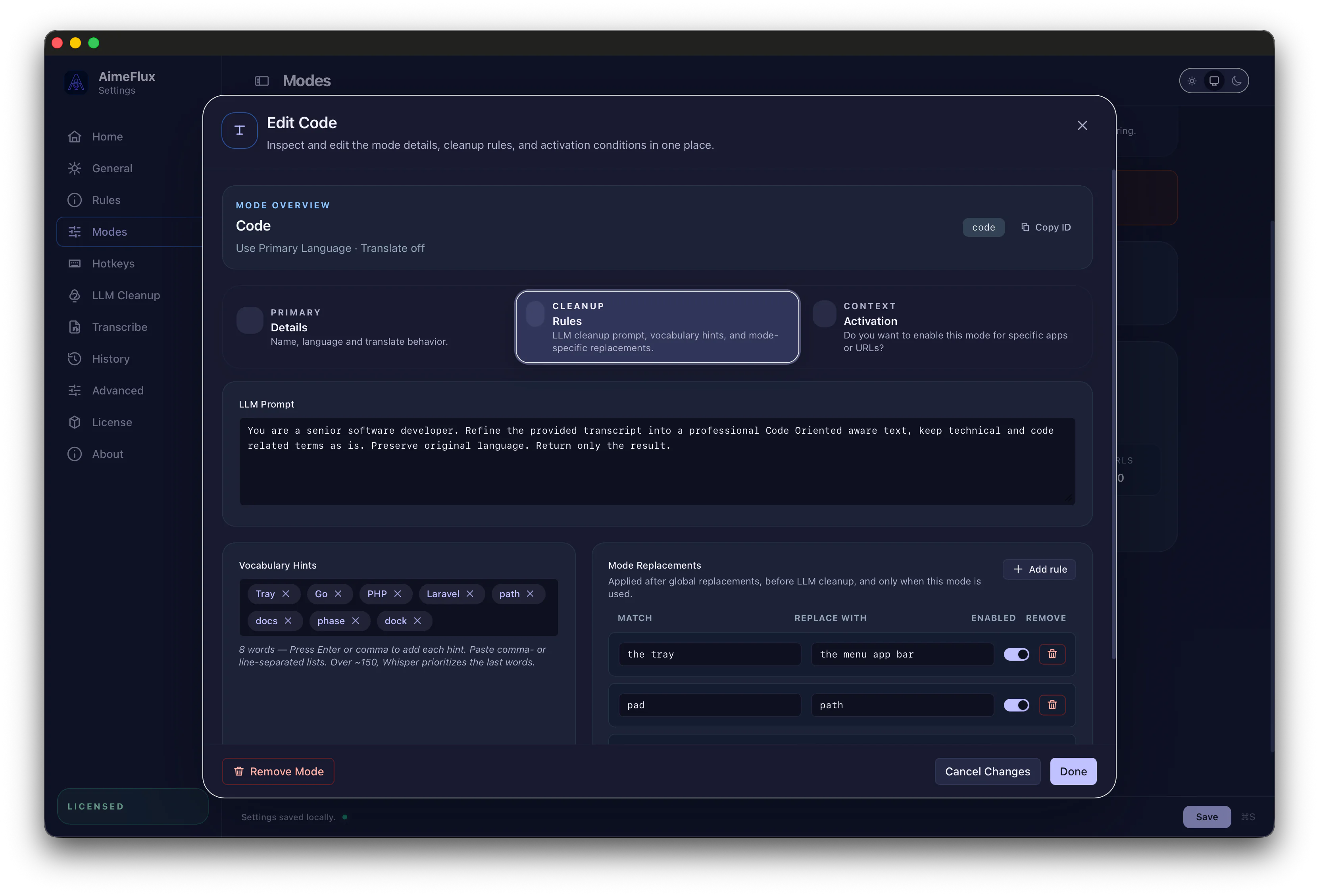Select system theme monitor icon
This screenshot has width=1319, height=896.
(1214, 81)
